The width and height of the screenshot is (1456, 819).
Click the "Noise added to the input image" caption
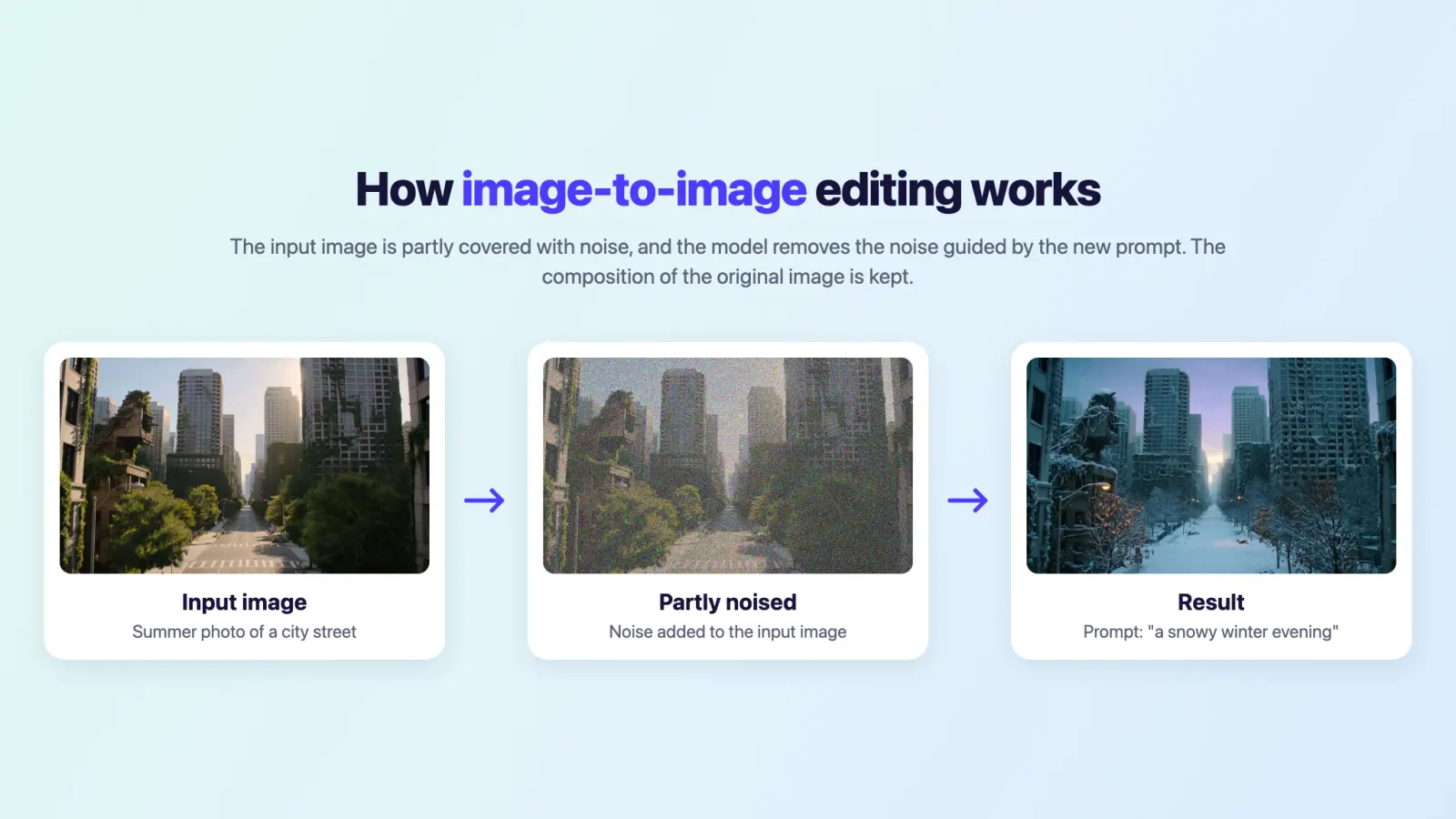tap(728, 632)
